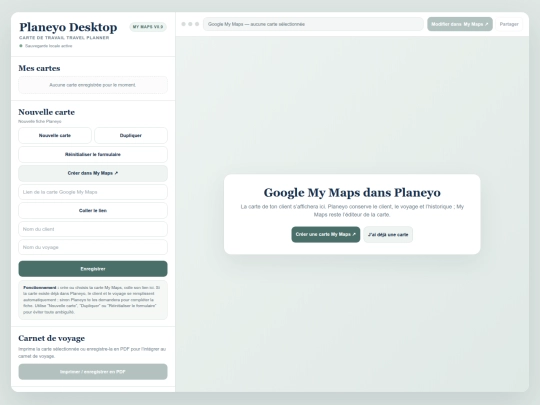
Task: Click 'Imprimer / enregistrer en PDF' button
Action: 93,372
